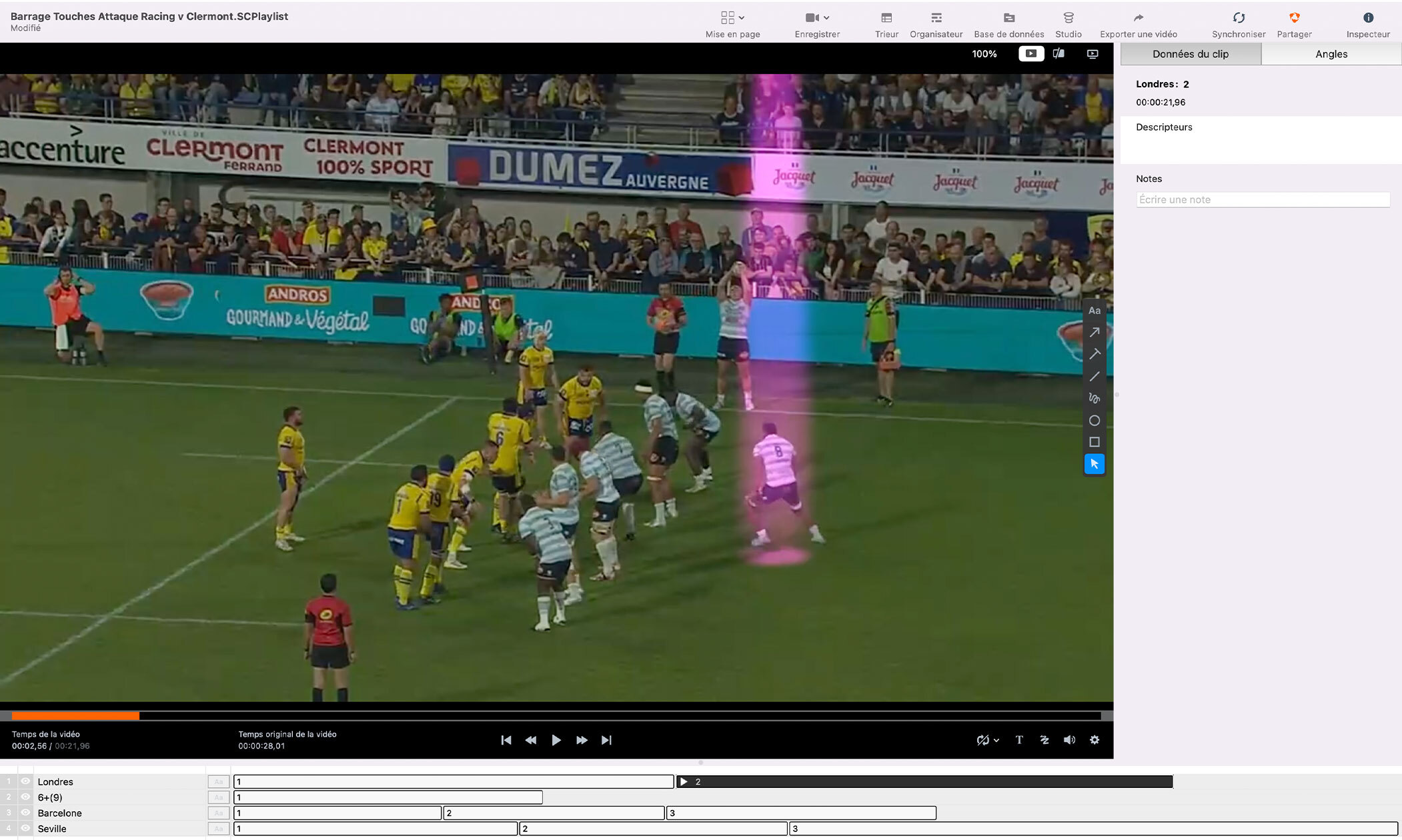Image resolution: width=1402 pixels, height=840 pixels.
Task: Select the rectangle drawing tool
Action: tap(1094, 442)
